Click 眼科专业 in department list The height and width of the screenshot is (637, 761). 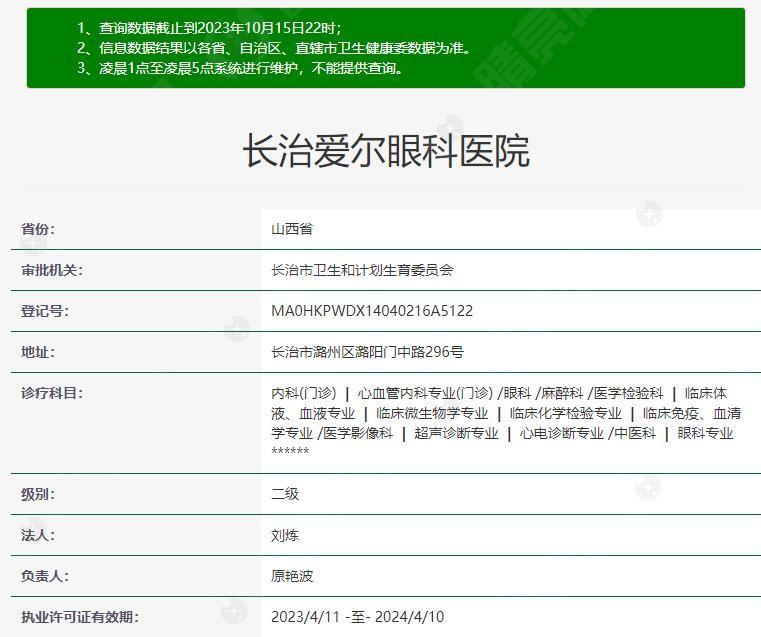(705, 433)
